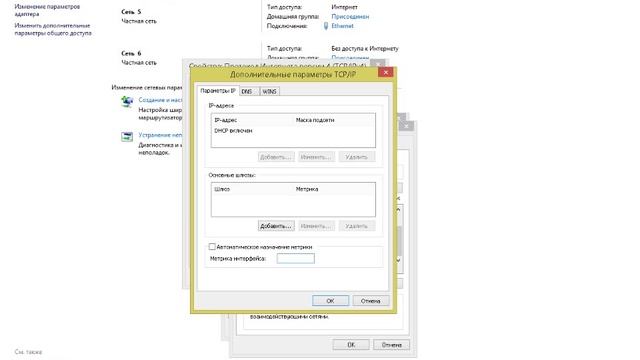Click Удалить under IP-адреса list
Viewport: 640px width, 360px height.
pos(356,157)
